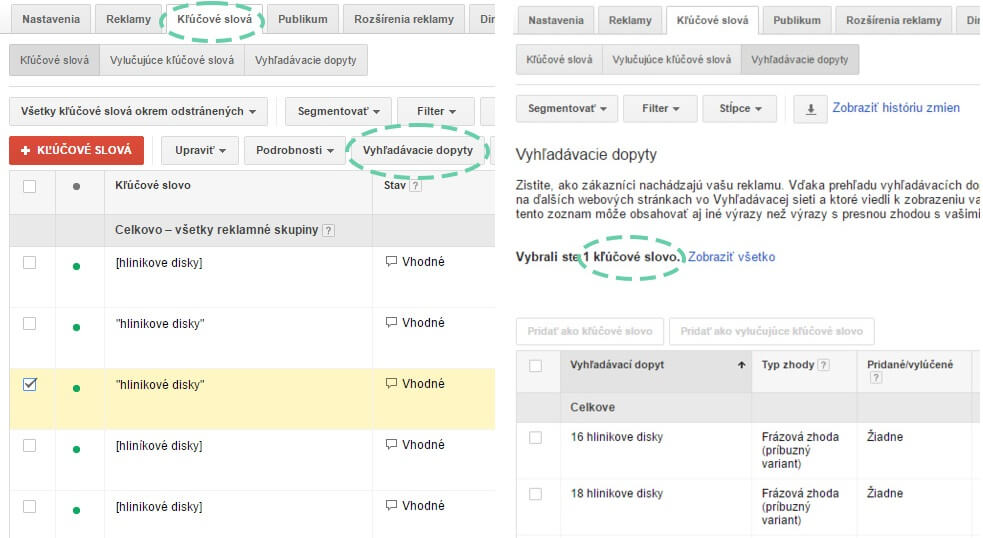Open Publikum tab in left panel
983x538 pixels.
coord(303,19)
